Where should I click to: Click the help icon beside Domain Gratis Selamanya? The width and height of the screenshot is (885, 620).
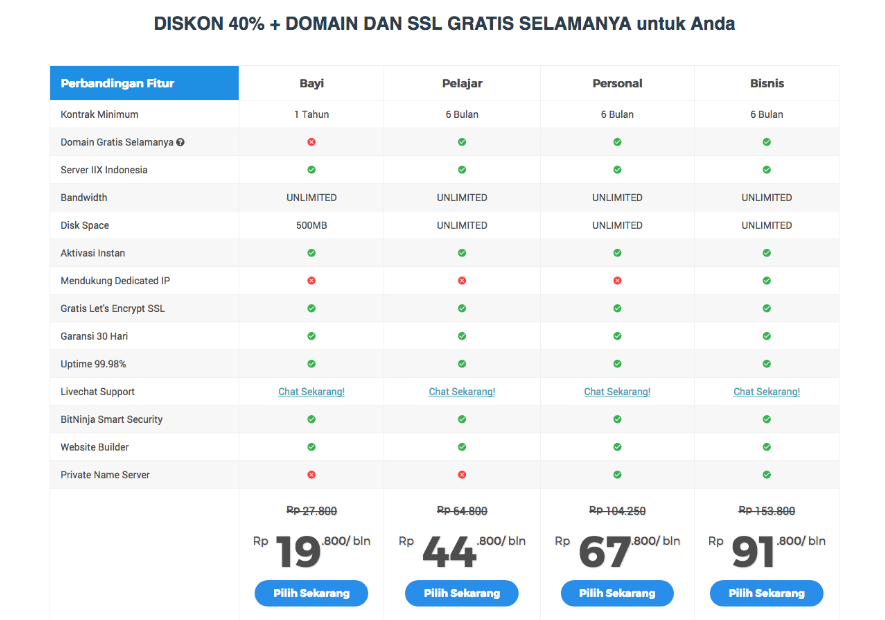180,142
